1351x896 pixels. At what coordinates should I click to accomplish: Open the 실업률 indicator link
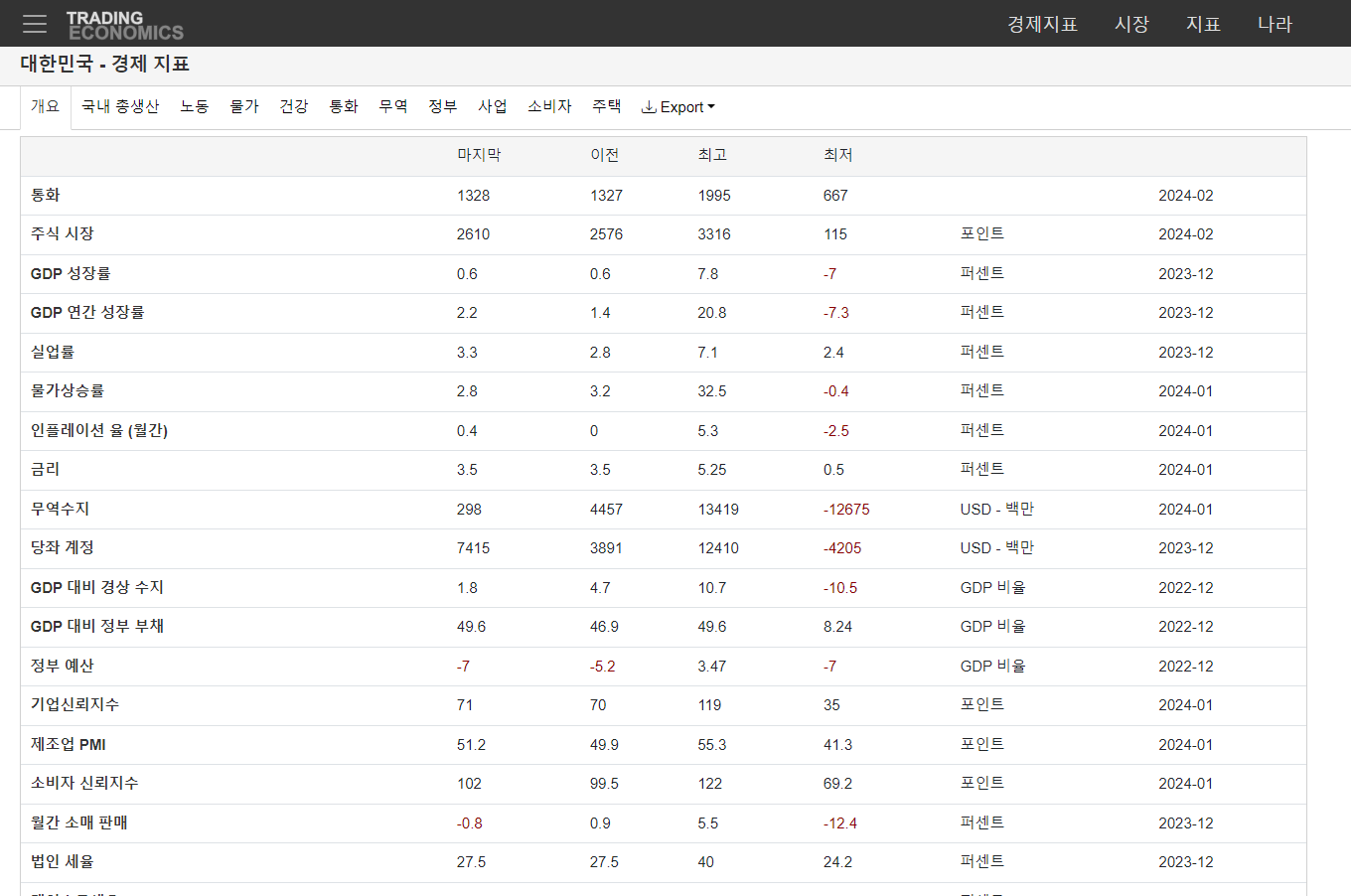(53, 352)
